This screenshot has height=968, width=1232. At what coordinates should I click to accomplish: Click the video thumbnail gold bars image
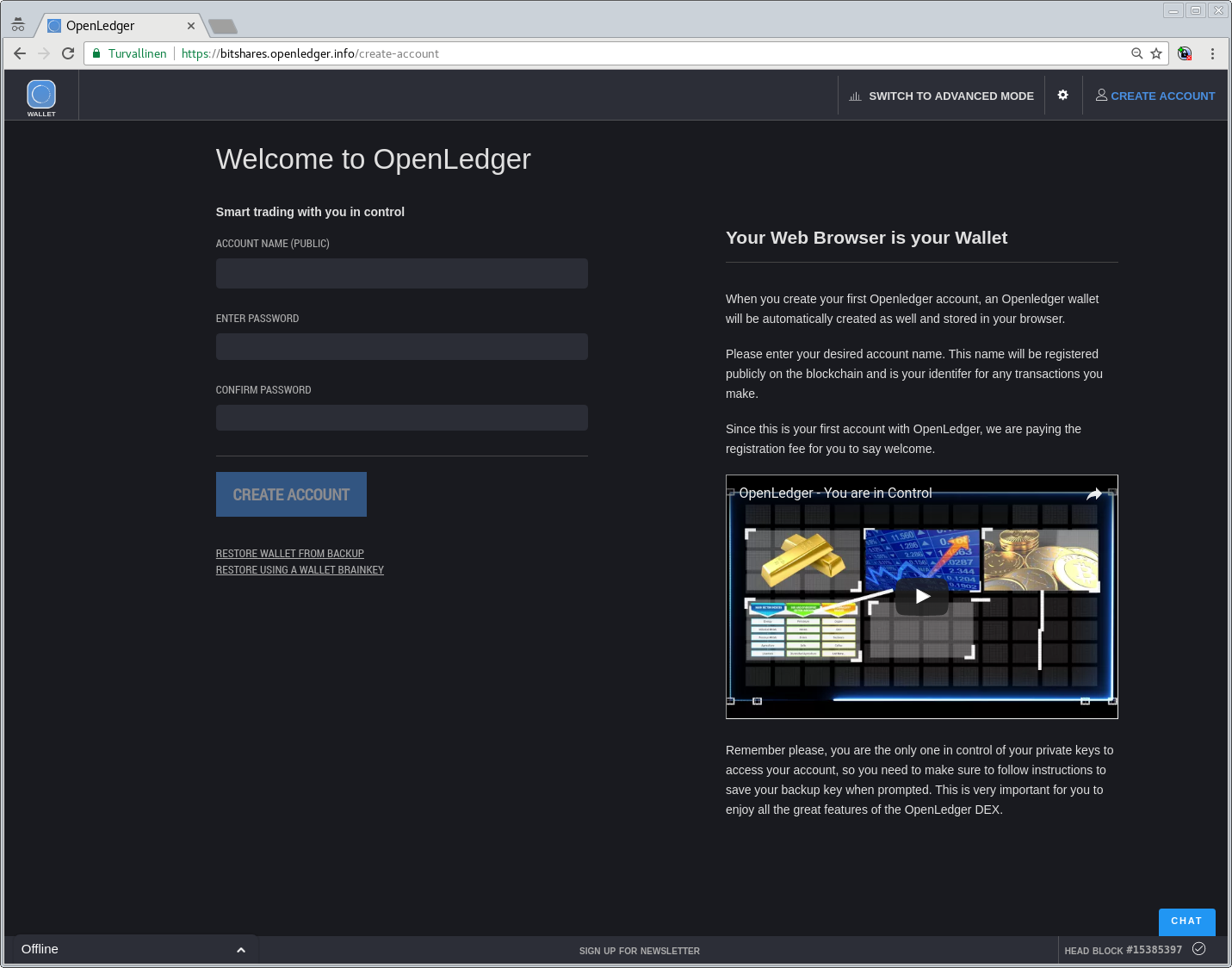click(802, 560)
